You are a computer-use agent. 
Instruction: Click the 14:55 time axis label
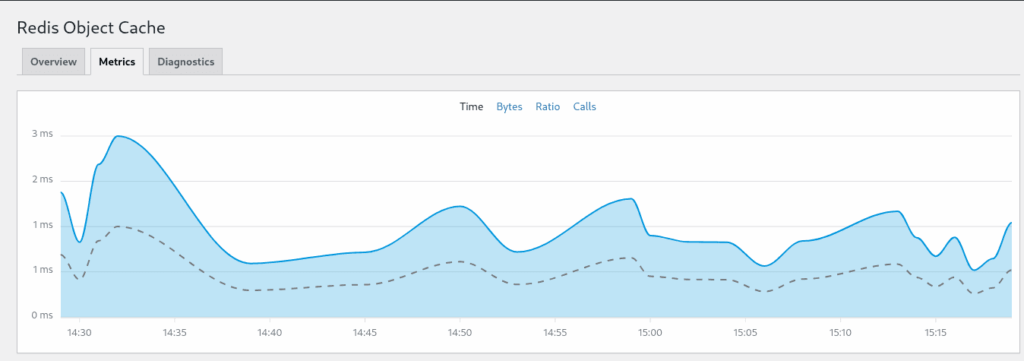[555, 332]
